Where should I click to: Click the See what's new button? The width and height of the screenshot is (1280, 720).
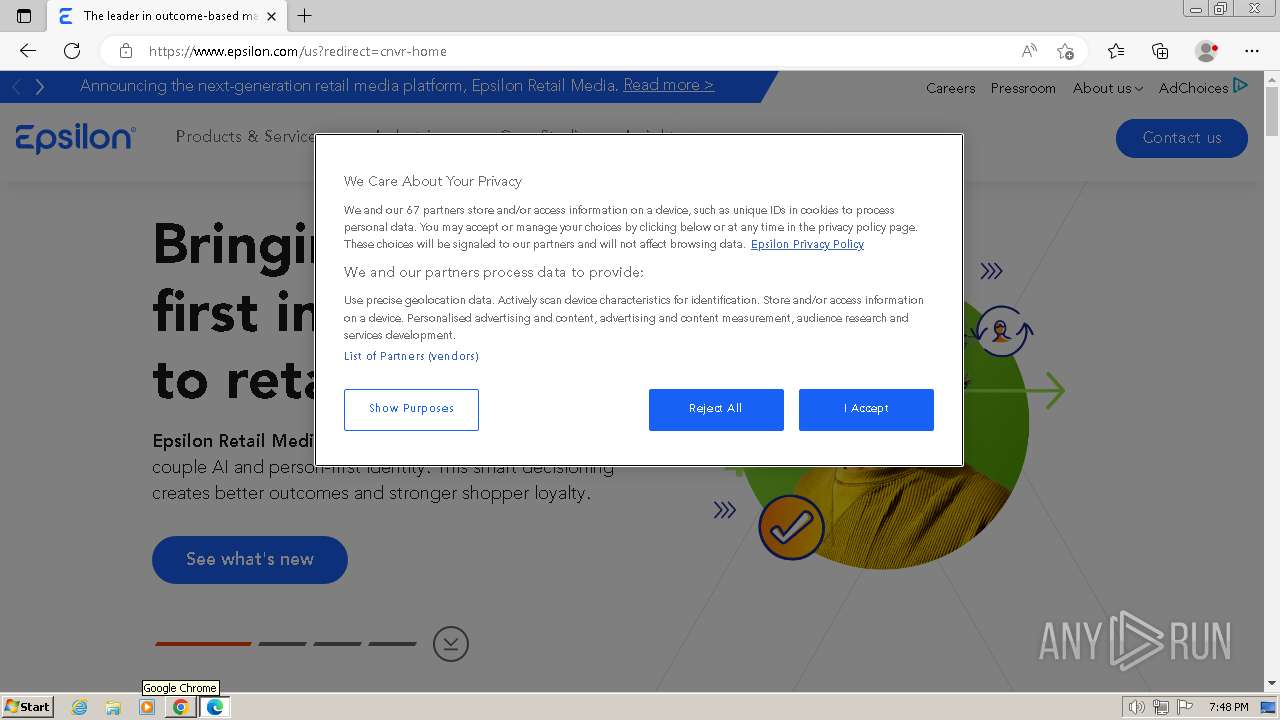pos(250,560)
